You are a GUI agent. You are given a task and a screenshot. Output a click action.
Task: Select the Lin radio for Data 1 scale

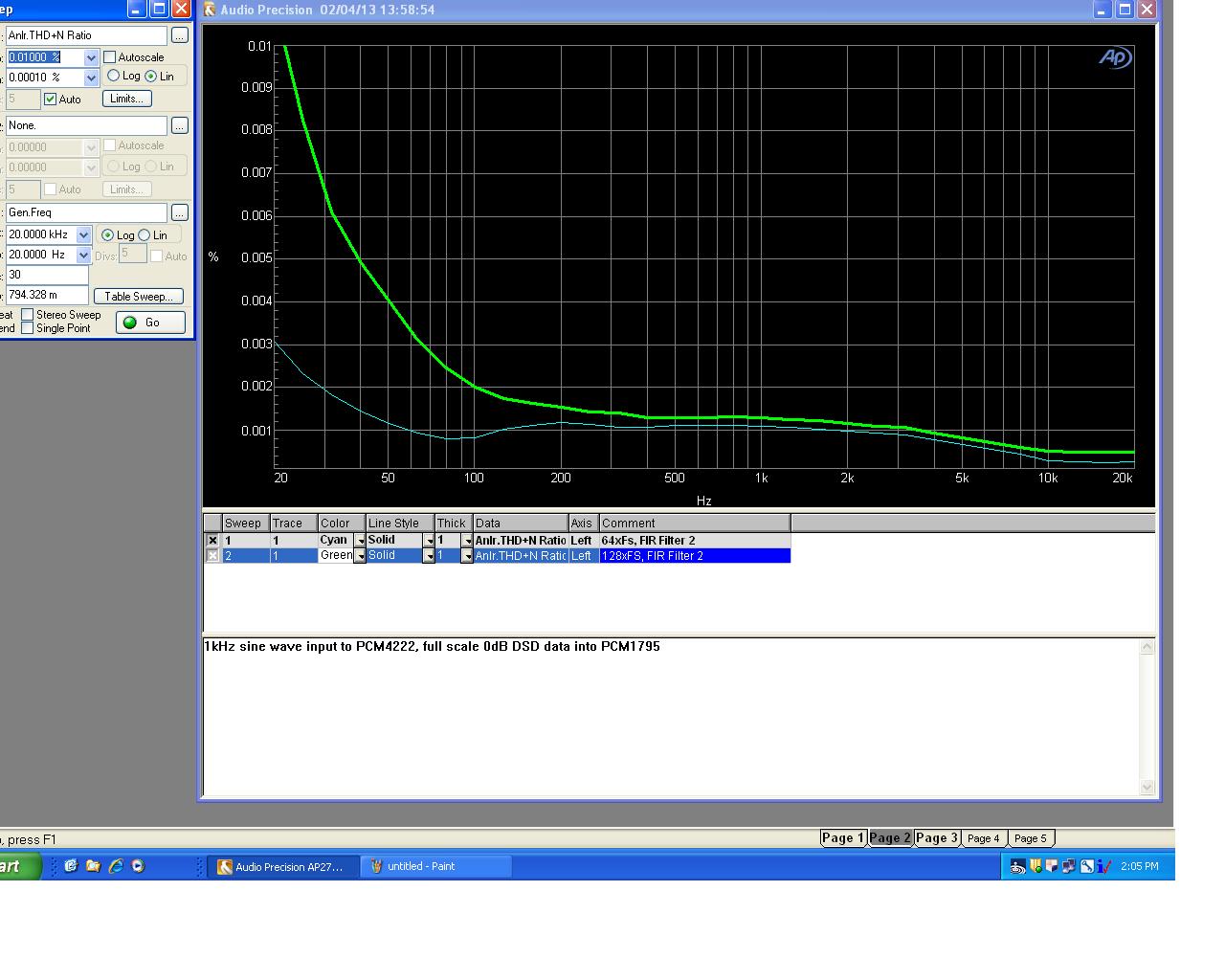[x=150, y=76]
